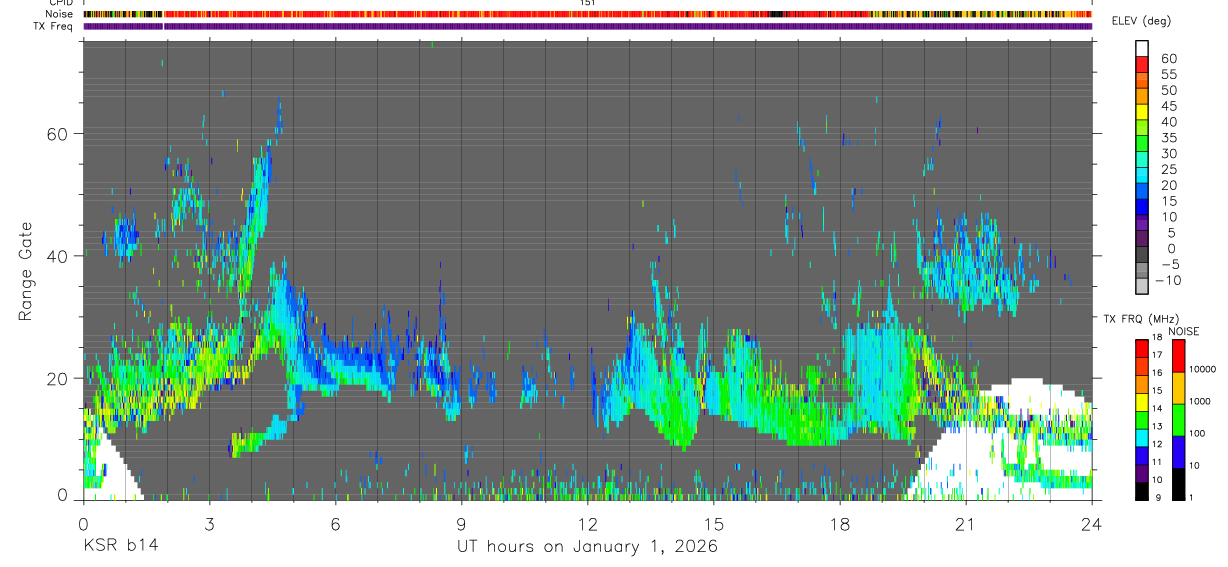This screenshot has height=567, width=1228.
Task: Click the cyan 12 MHz frequency swatch
Action: [1141, 438]
